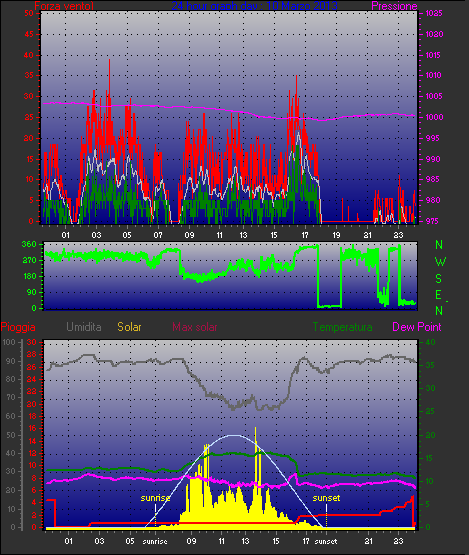
Task: Click the 90 wind direction axis value
Action: tap(31, 292)
